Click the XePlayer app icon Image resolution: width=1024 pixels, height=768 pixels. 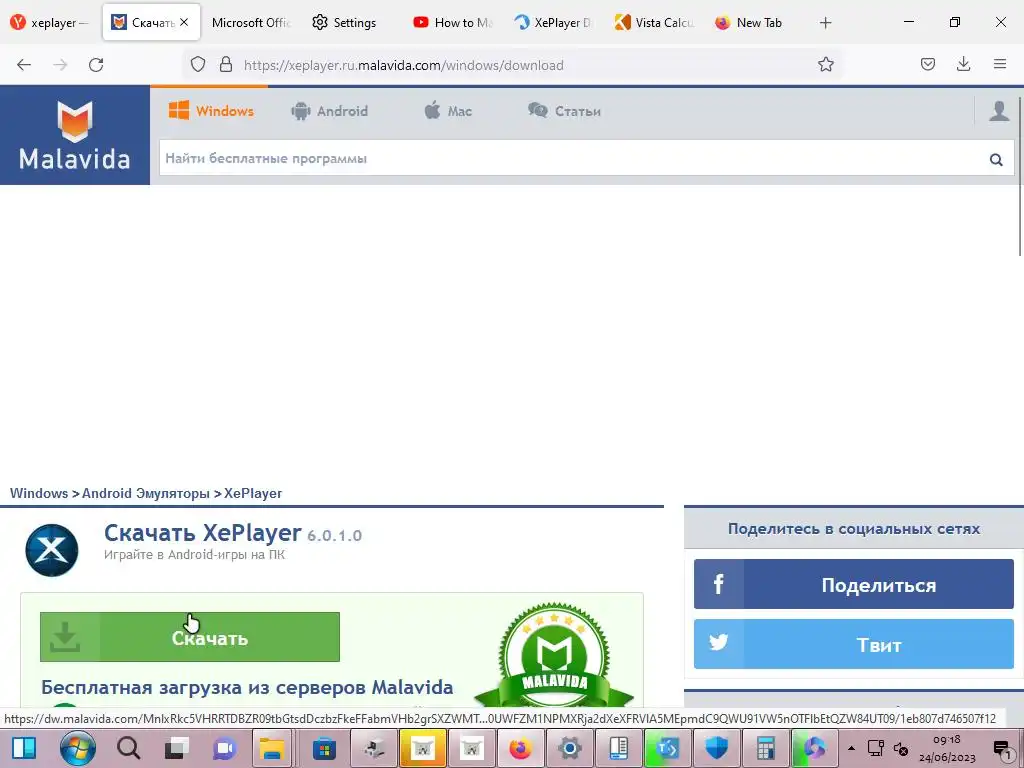(x=52, y=550)
